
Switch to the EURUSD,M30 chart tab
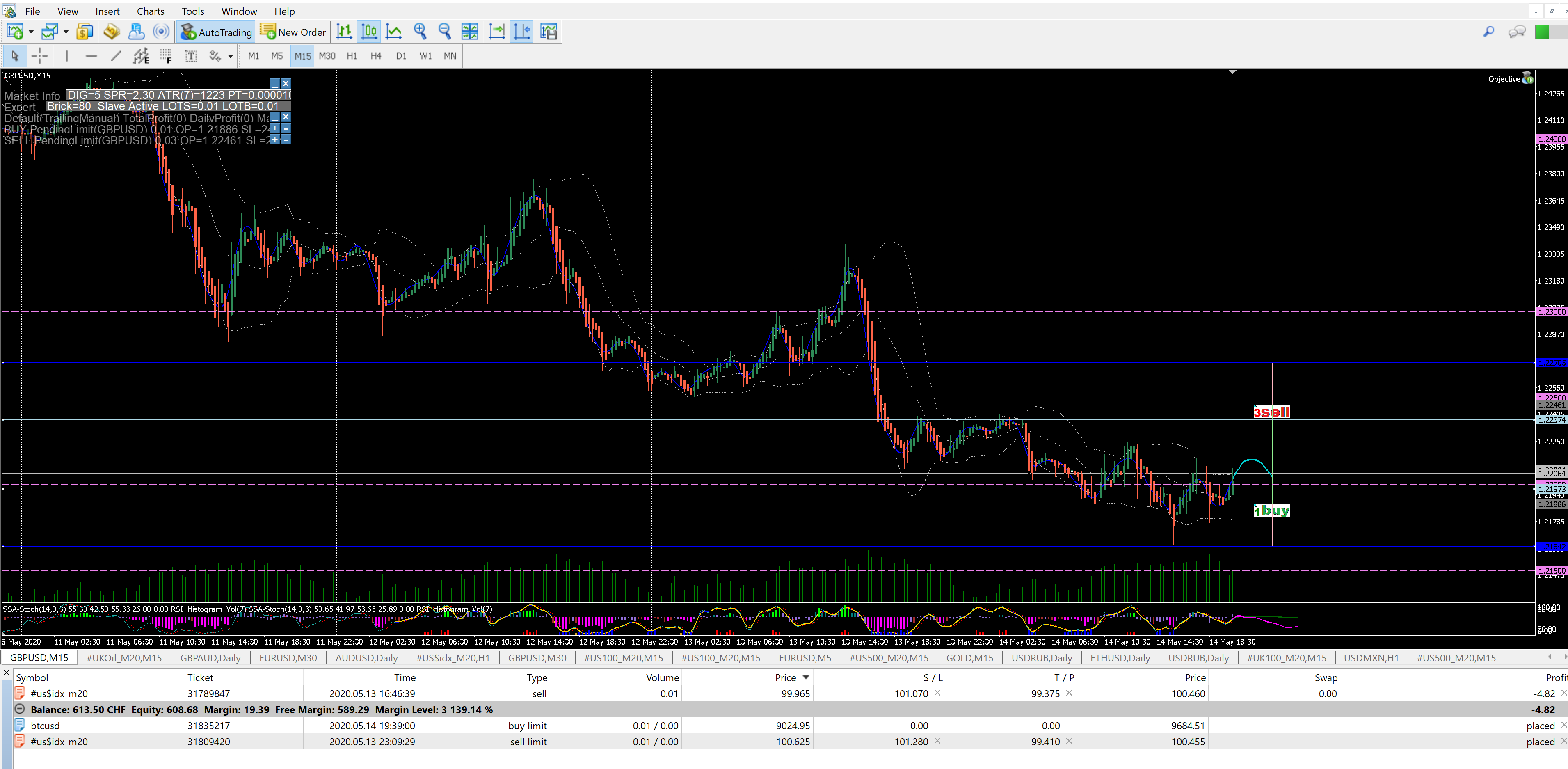point(288,657)
